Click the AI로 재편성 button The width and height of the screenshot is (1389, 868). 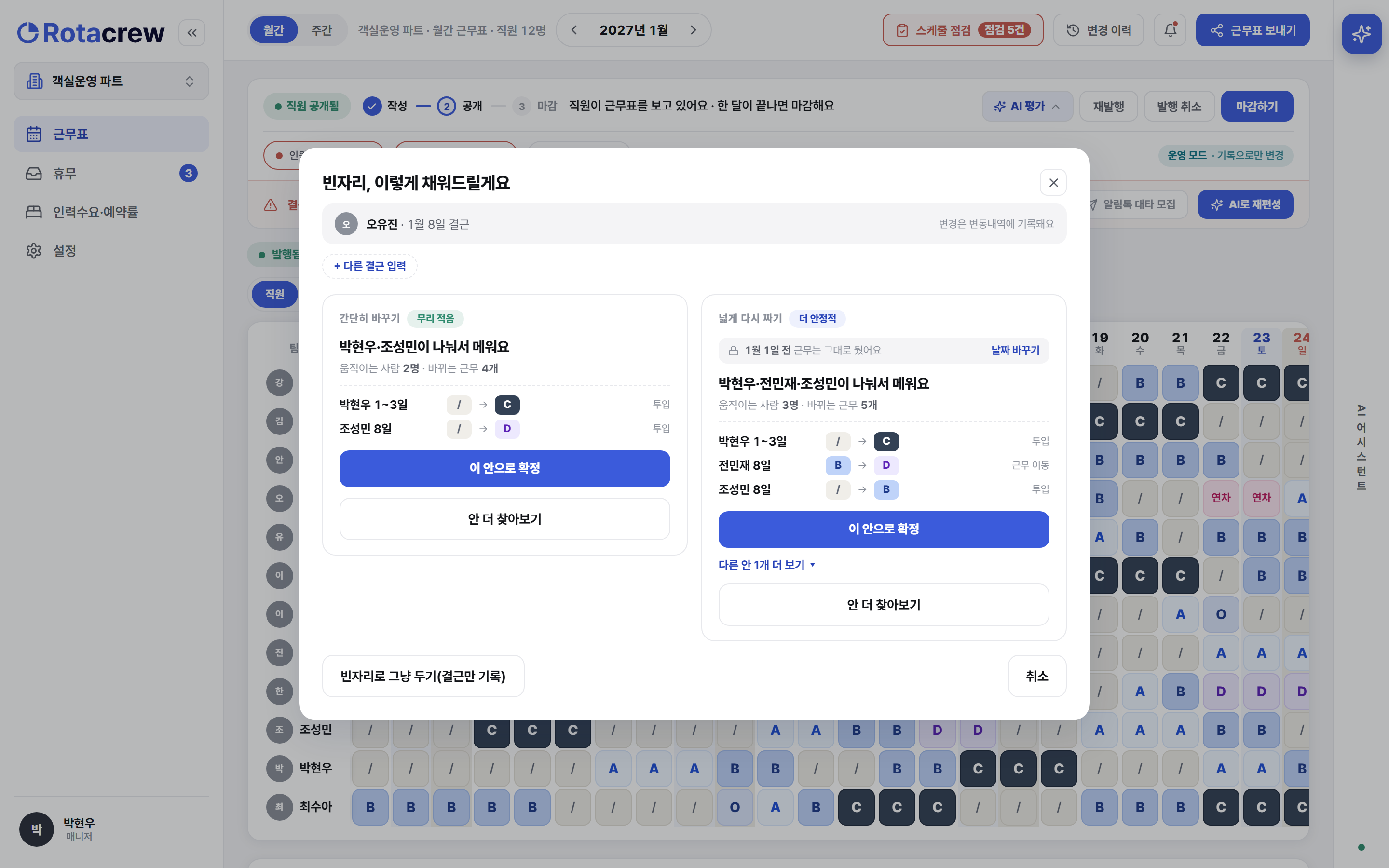1245,204
